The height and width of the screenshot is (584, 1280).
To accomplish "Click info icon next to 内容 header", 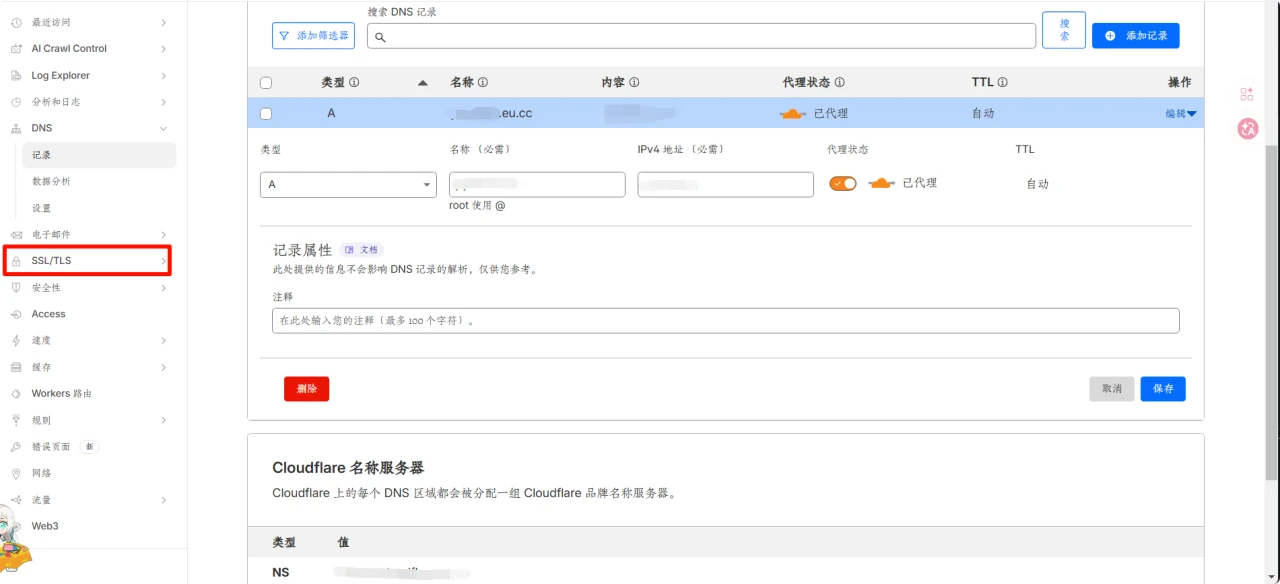I will pos(634,83).
